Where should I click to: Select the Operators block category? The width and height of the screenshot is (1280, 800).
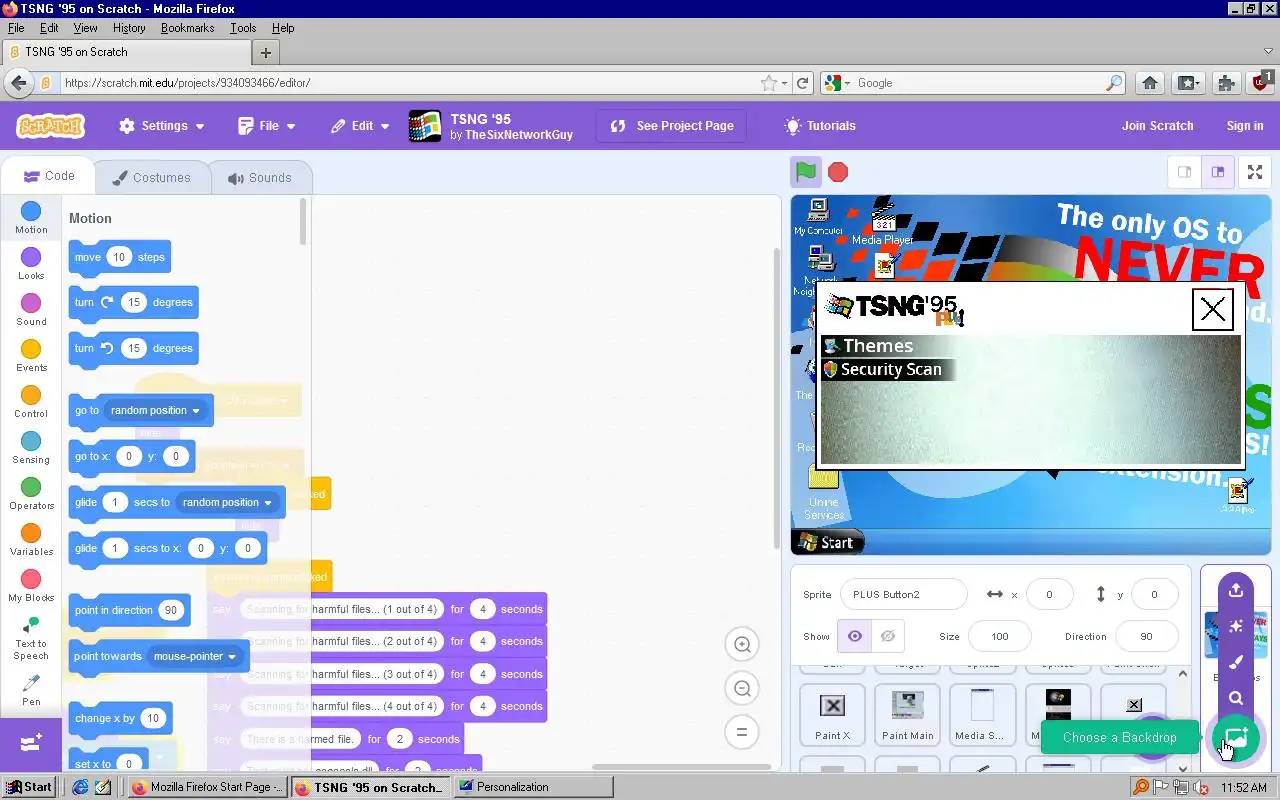coord(31,493)
